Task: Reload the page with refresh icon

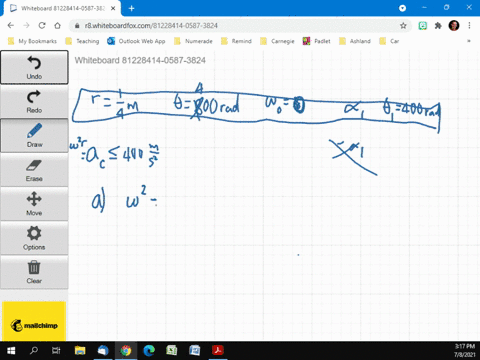Action: [x=42, y=26]
